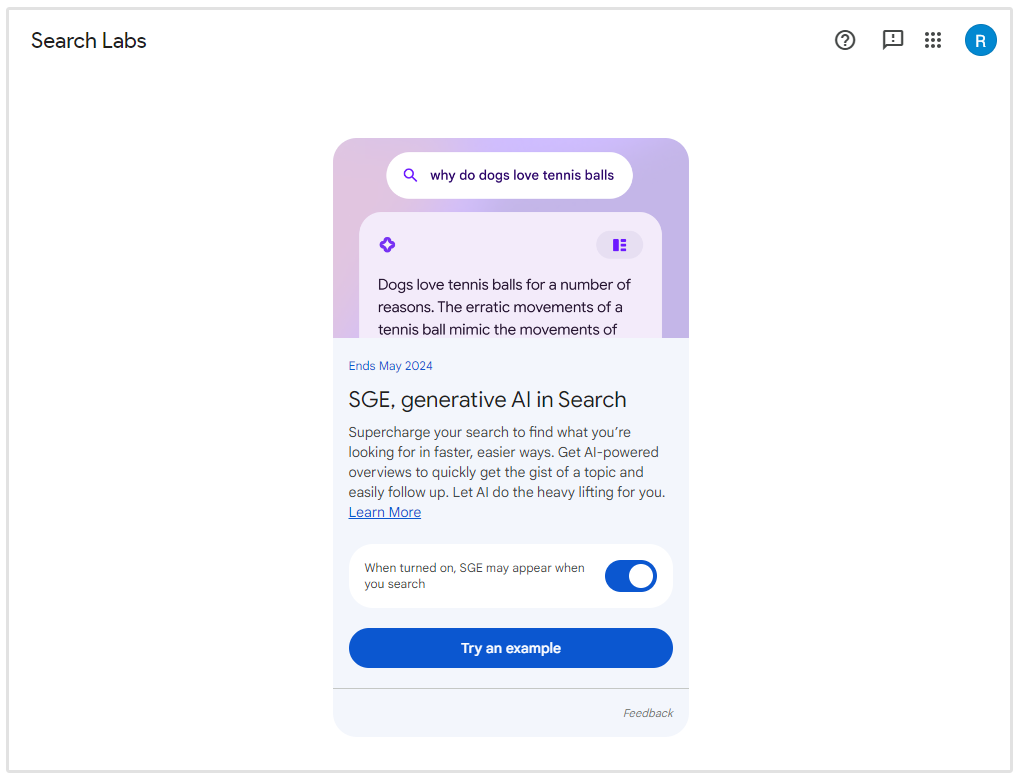Click the purple generative AI sparkle icon
This screenshot has width=1020, height=780.
coord(388,245)
